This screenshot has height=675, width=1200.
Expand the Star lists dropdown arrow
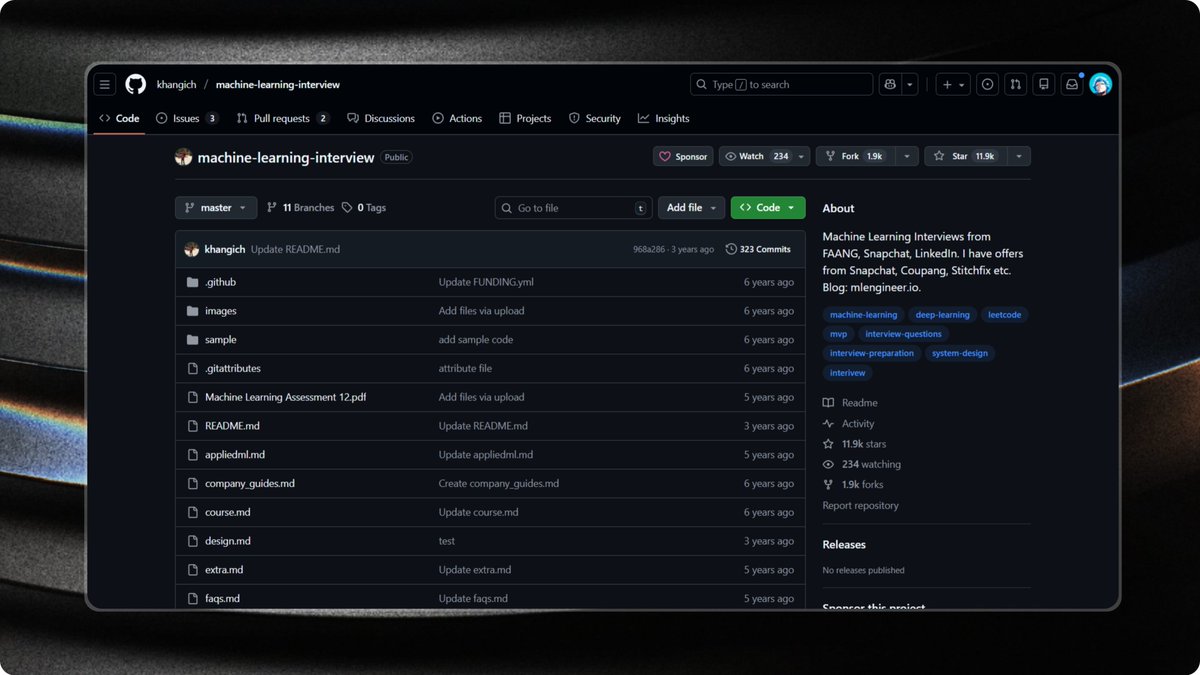click(1019, 157)
